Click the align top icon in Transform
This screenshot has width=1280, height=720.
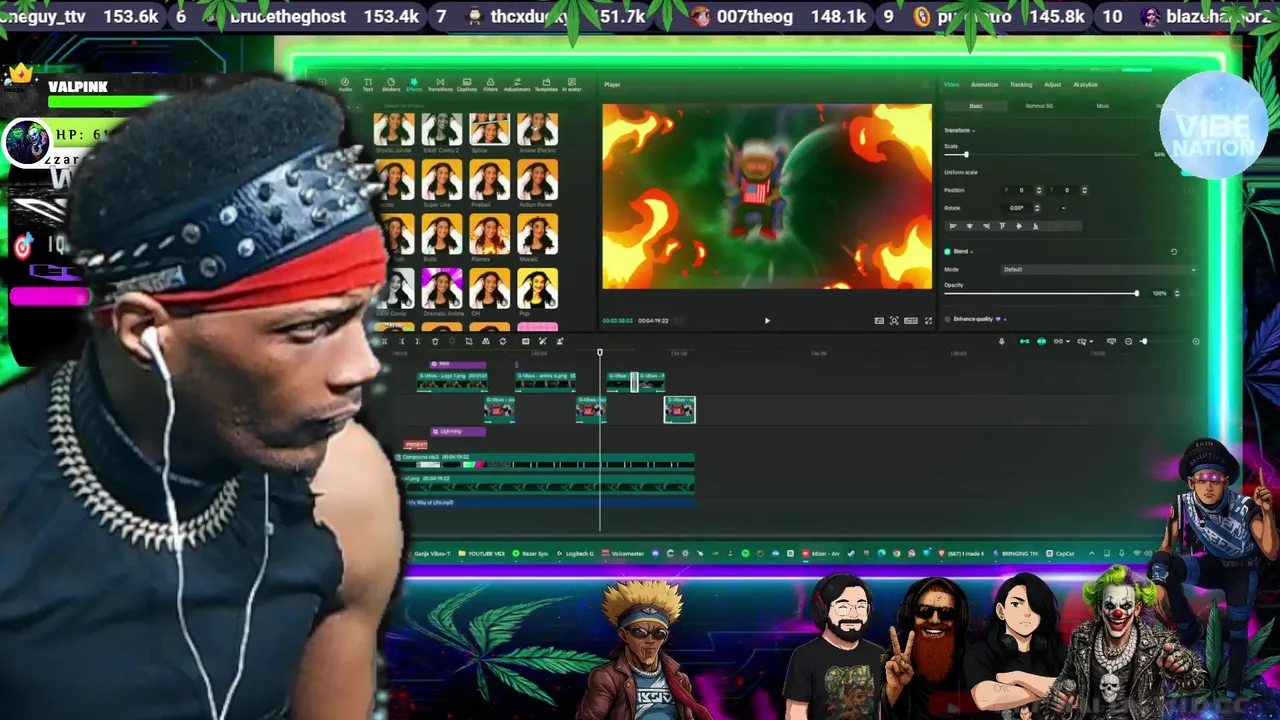point(1002,226)
